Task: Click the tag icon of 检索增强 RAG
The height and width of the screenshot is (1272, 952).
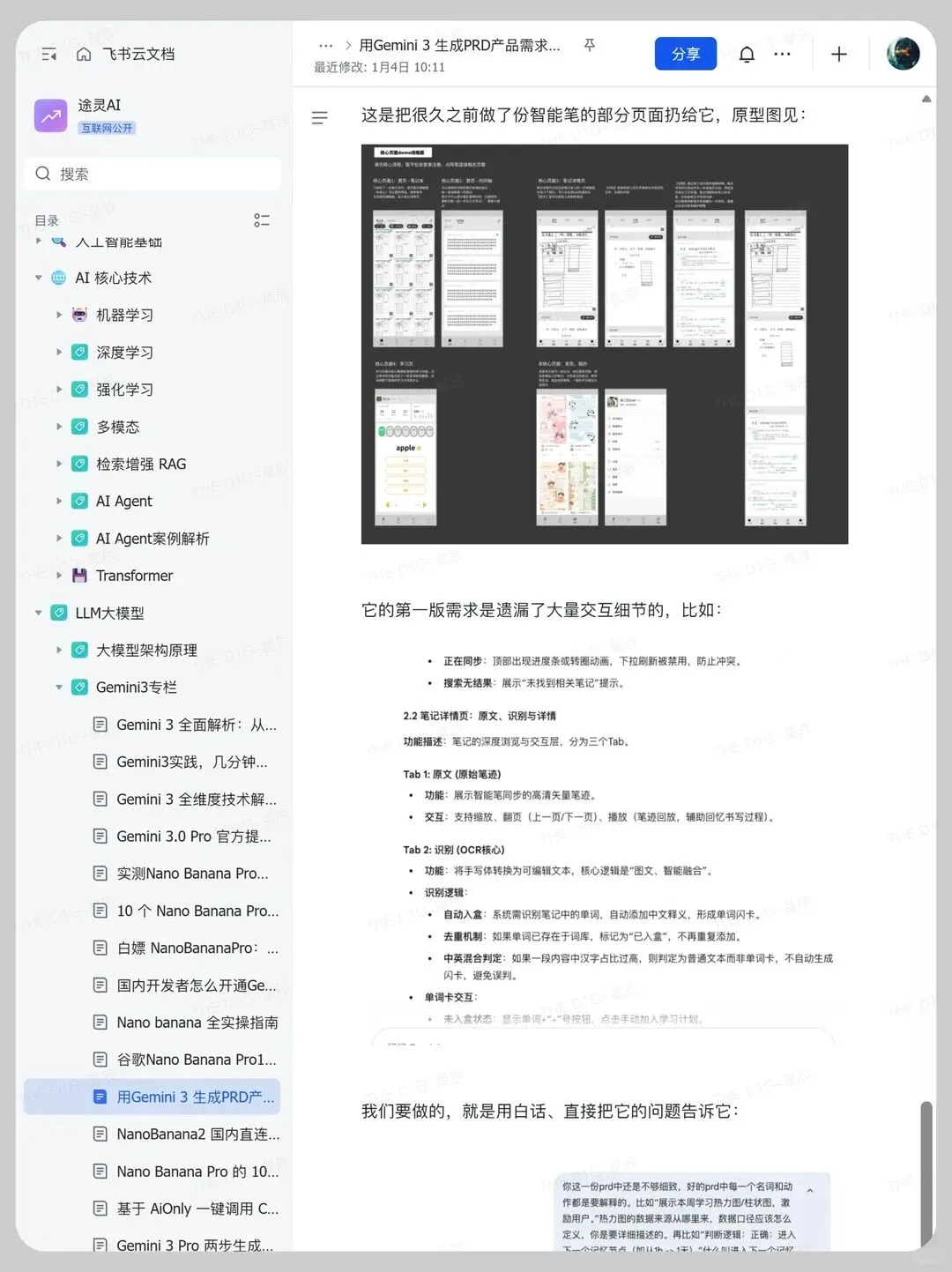Action: point(79,464)
